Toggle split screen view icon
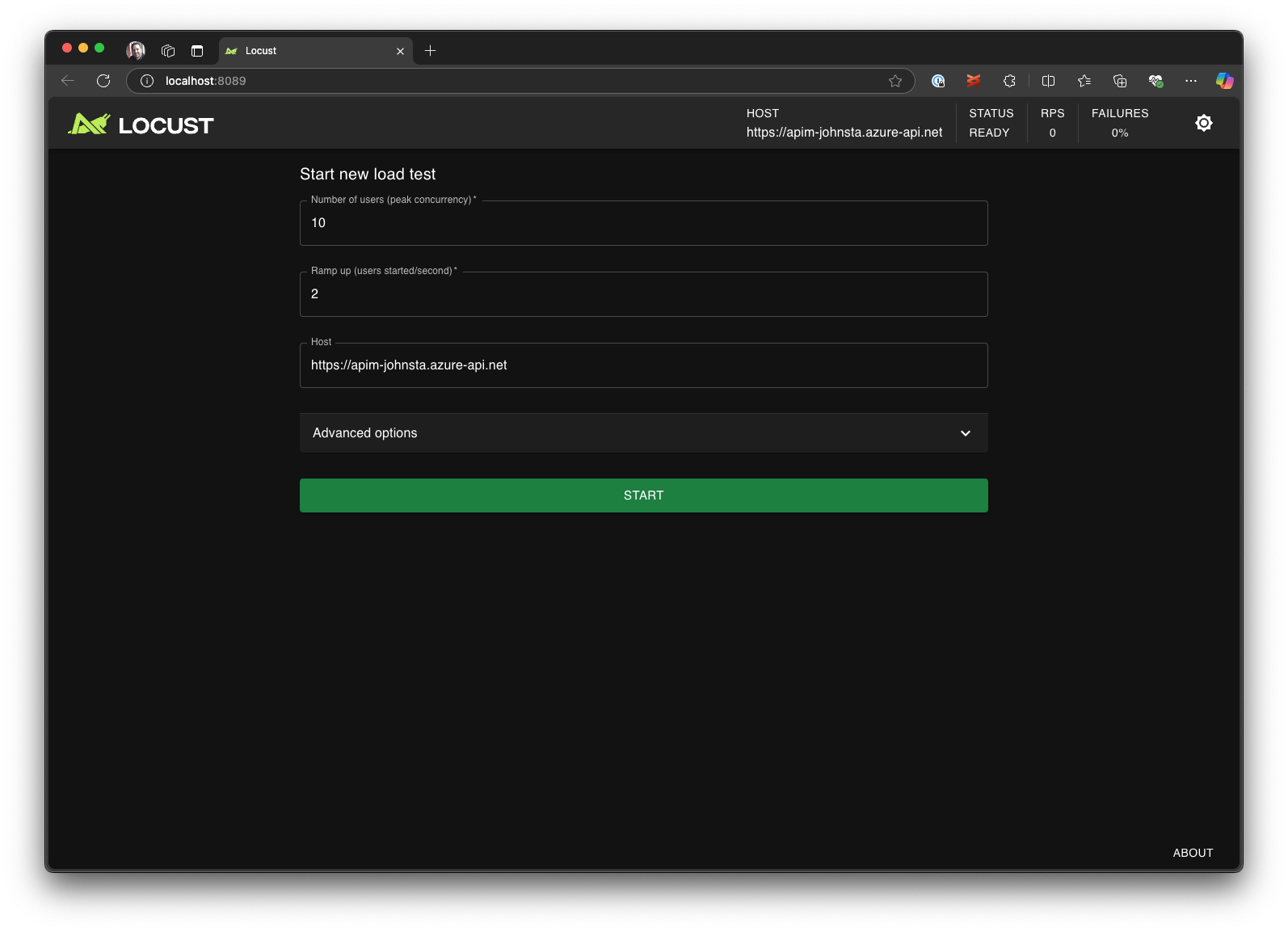This screenshot has height=932, width=1288. (1048, 81)
